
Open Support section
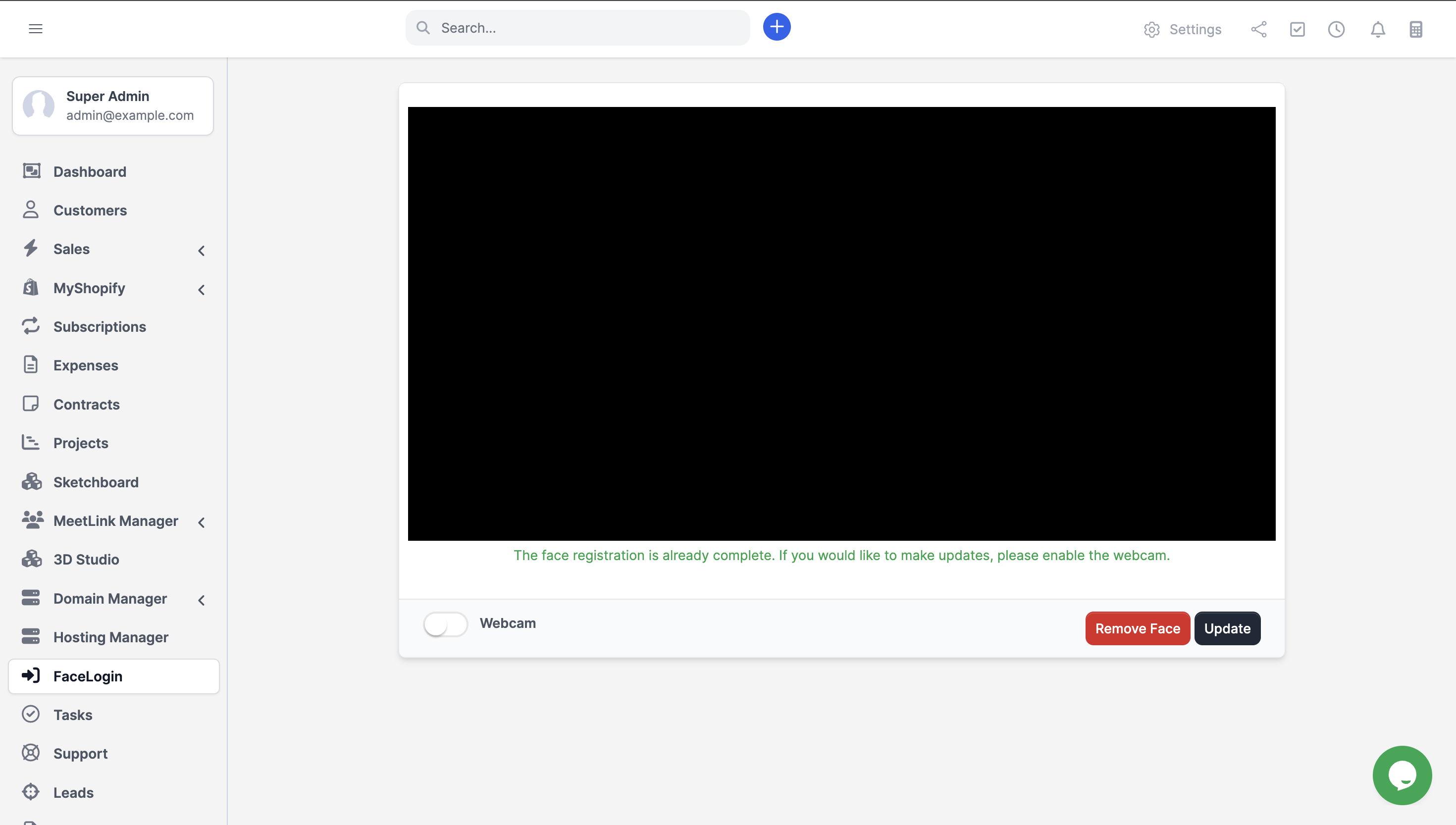click(x=113, y=754)
